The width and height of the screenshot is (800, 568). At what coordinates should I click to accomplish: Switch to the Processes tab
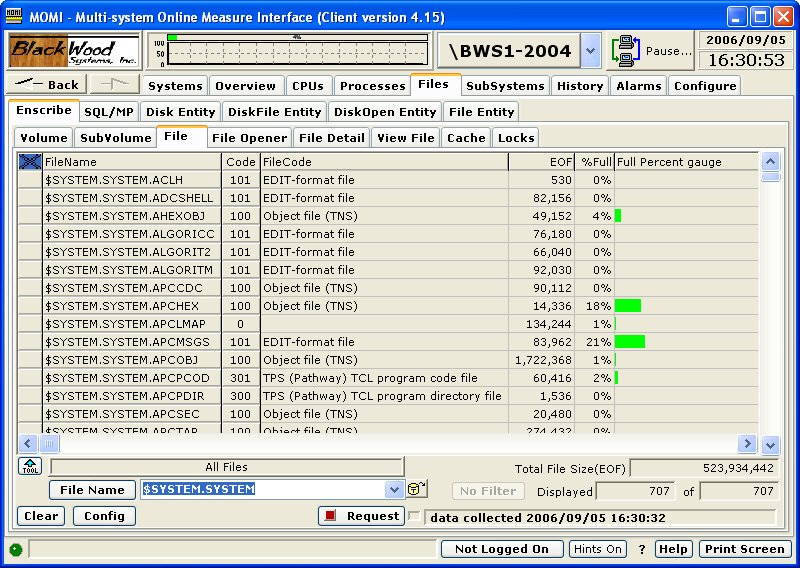pyautogui.click(x=371, y=86)
